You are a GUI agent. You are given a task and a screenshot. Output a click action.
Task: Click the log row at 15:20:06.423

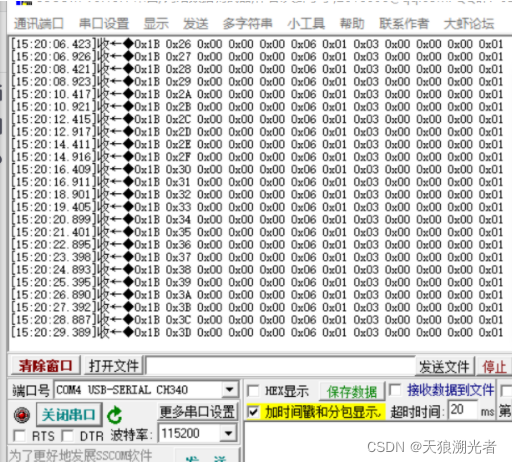(257, 44)
